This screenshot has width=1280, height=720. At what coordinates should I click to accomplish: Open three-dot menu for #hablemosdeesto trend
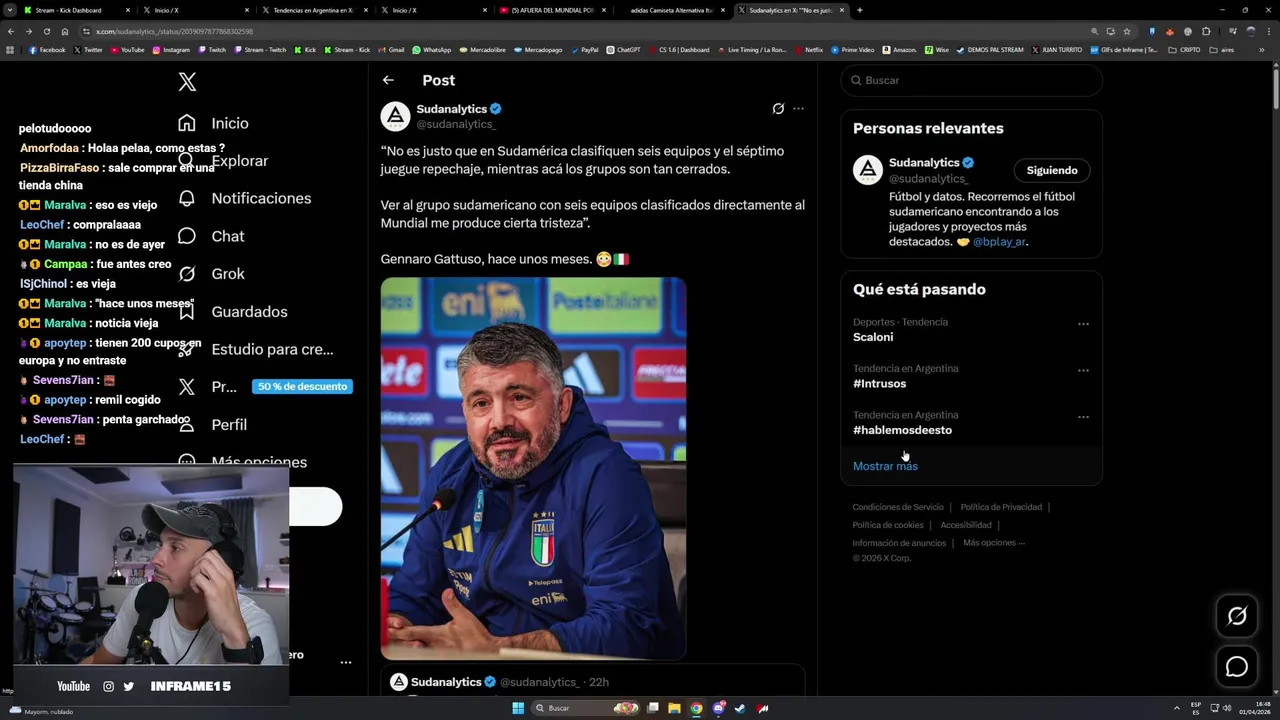(1083, 417)
